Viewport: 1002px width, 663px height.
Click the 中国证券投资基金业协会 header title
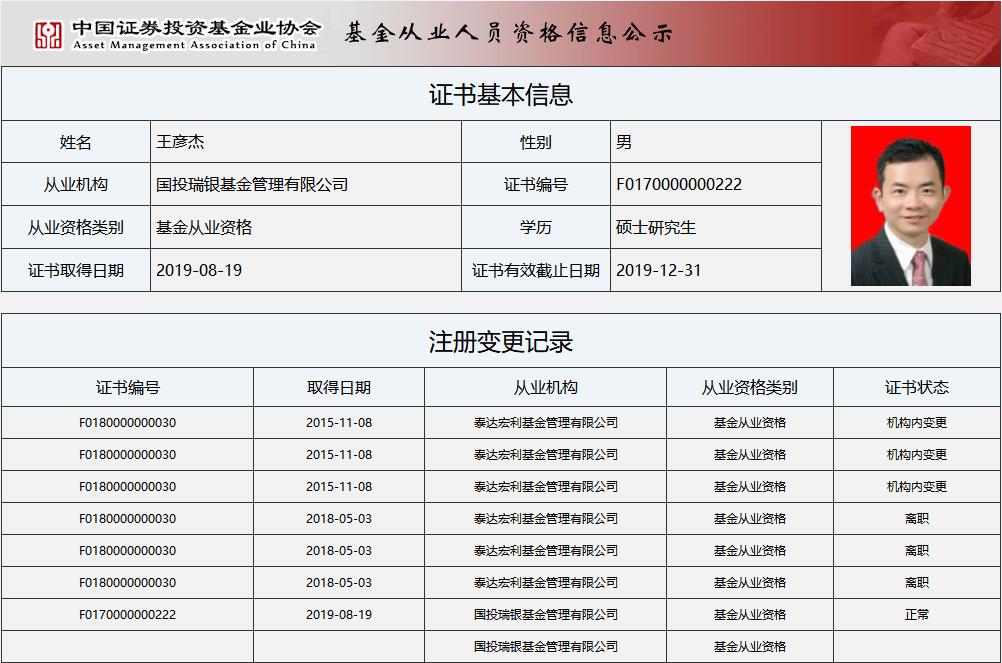click(196, 27)
